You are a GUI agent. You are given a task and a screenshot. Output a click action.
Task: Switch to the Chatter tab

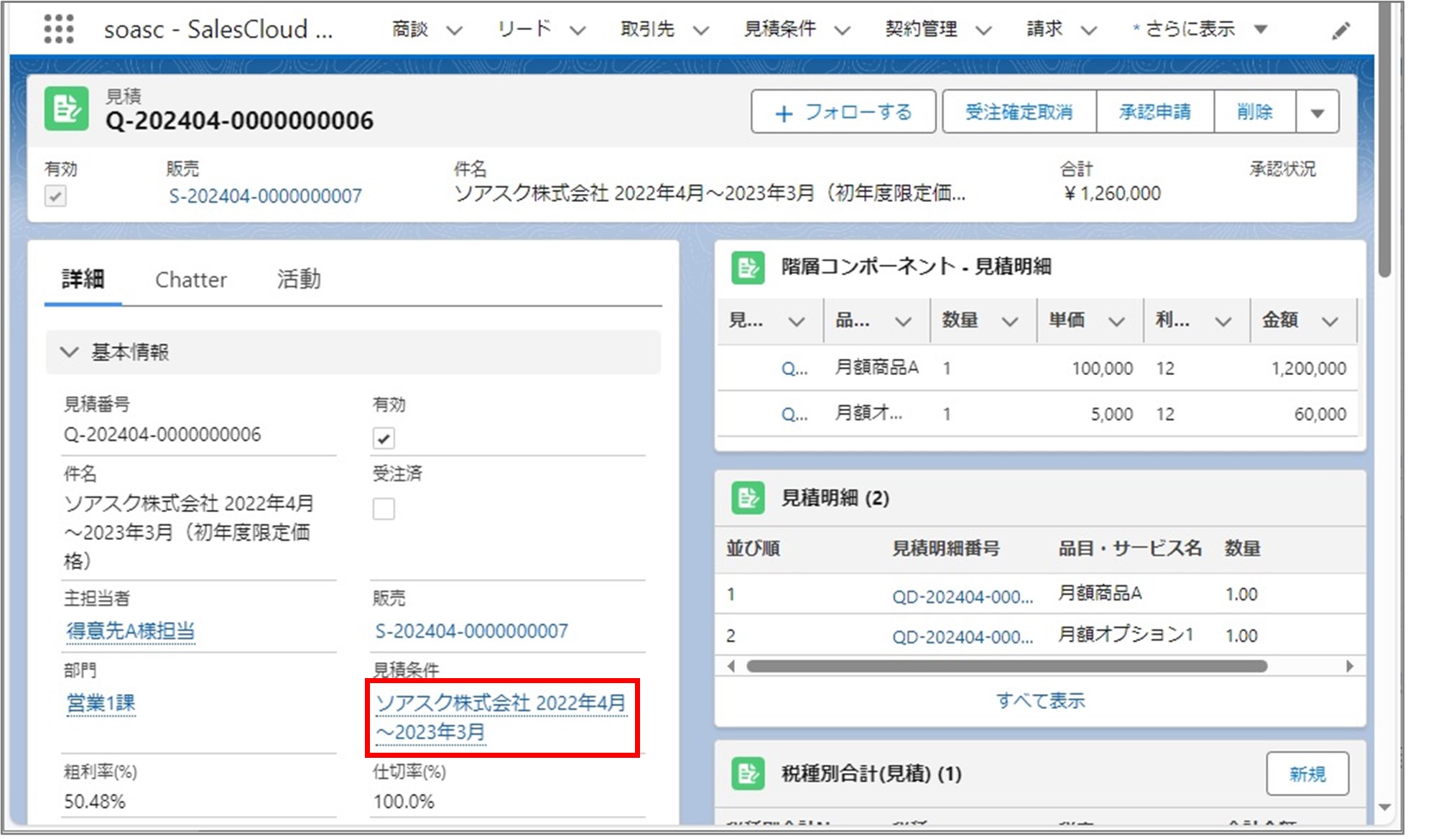coord(191,279)
